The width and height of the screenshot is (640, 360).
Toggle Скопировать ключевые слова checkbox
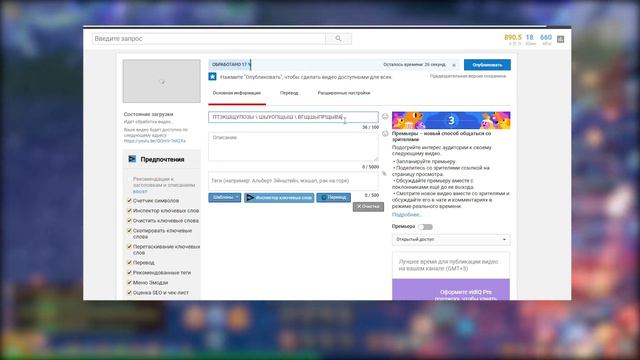129,231
